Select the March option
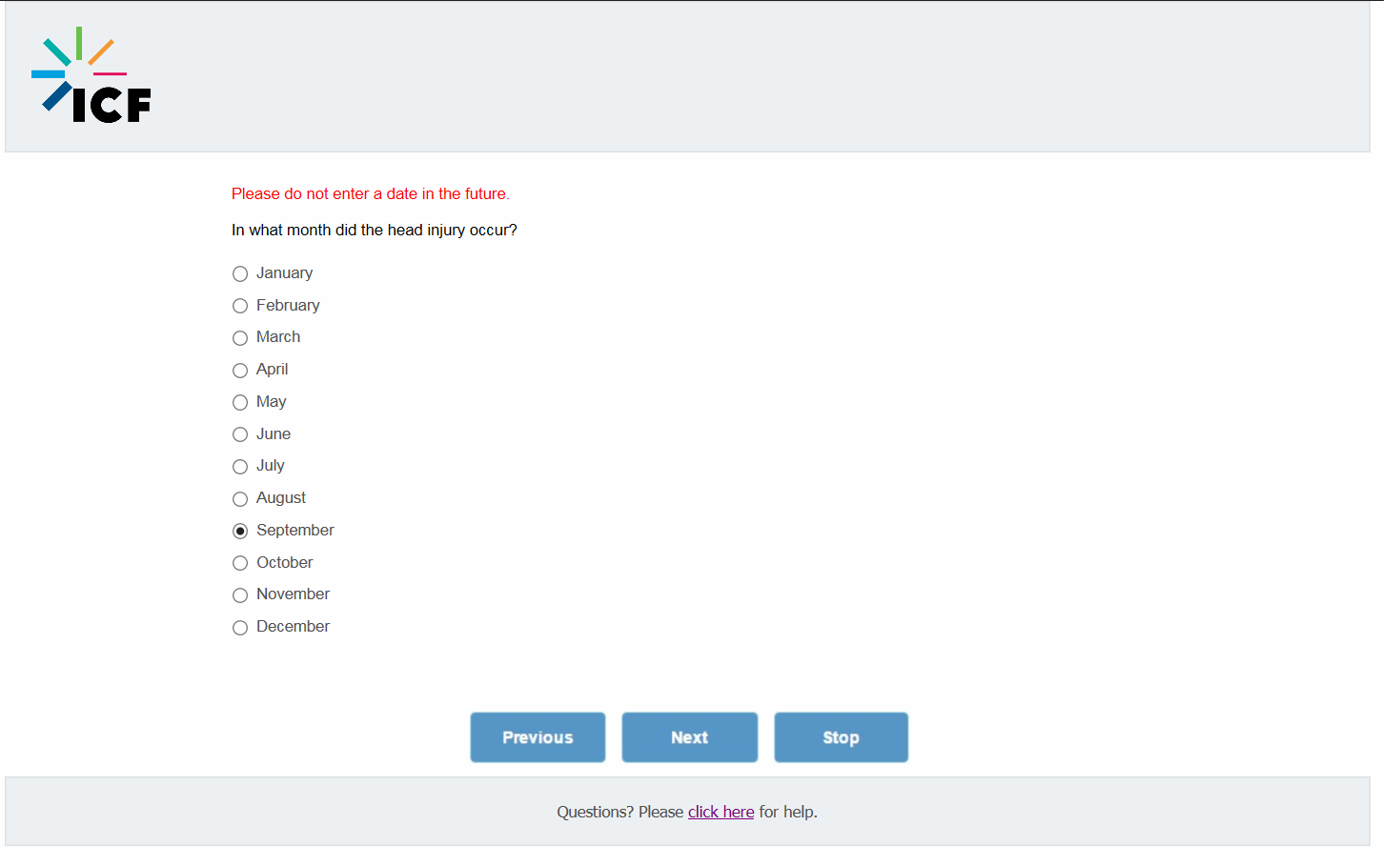Image resolution: width=1400 pixels, height=866 pixels. pos(240,338)
